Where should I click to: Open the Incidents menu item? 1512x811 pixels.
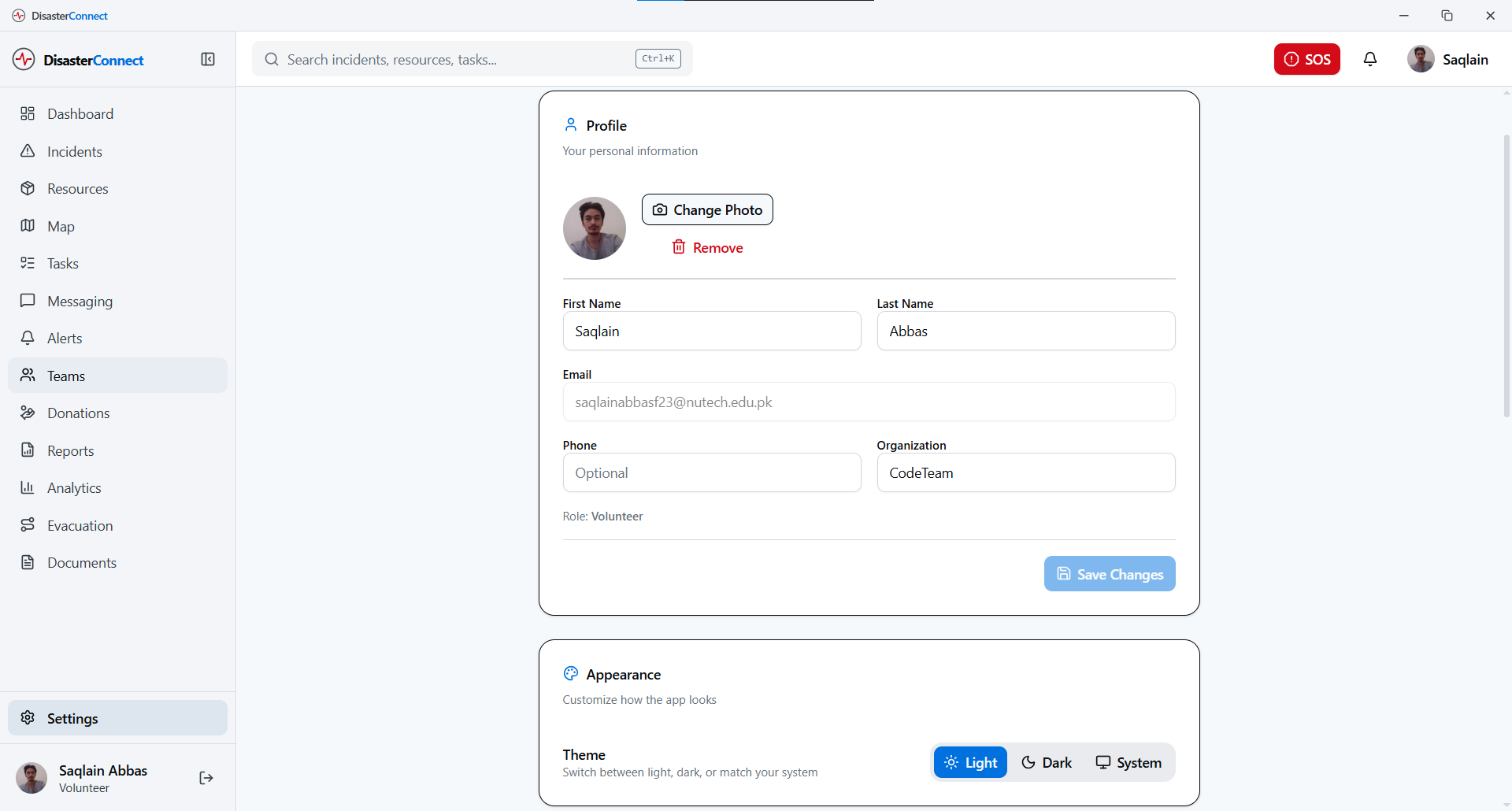coord(74,152)
